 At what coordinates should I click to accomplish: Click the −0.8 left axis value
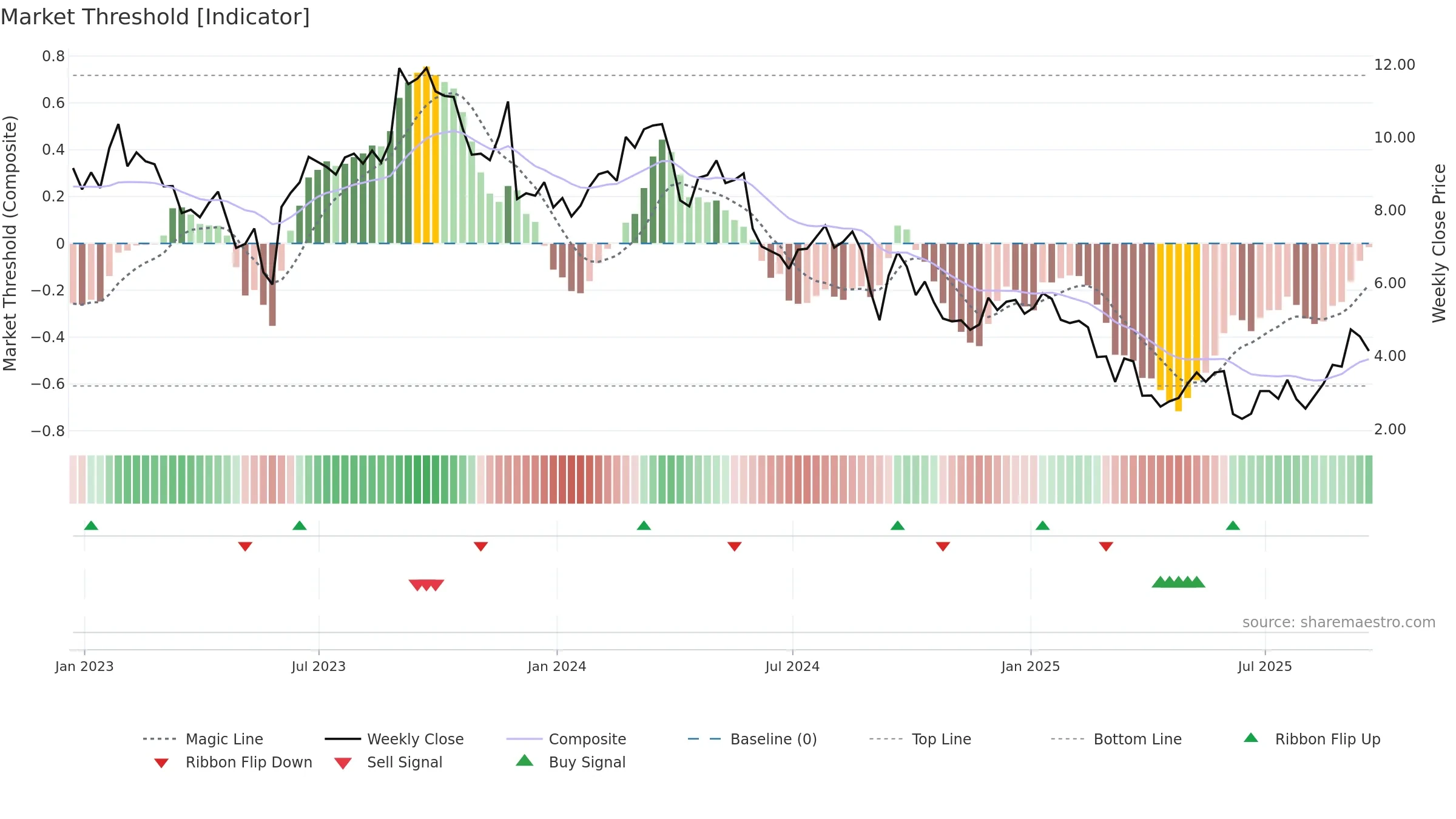pos(48,431)
